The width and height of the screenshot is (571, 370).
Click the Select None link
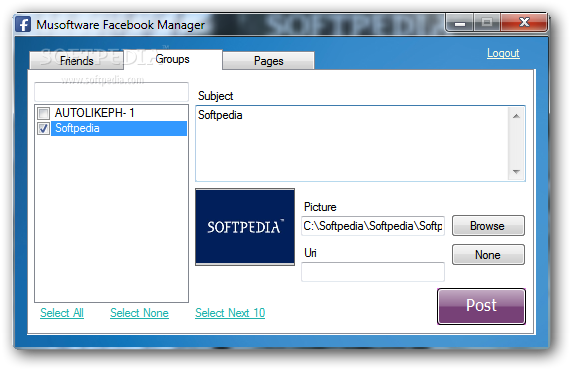coord(139,313)
